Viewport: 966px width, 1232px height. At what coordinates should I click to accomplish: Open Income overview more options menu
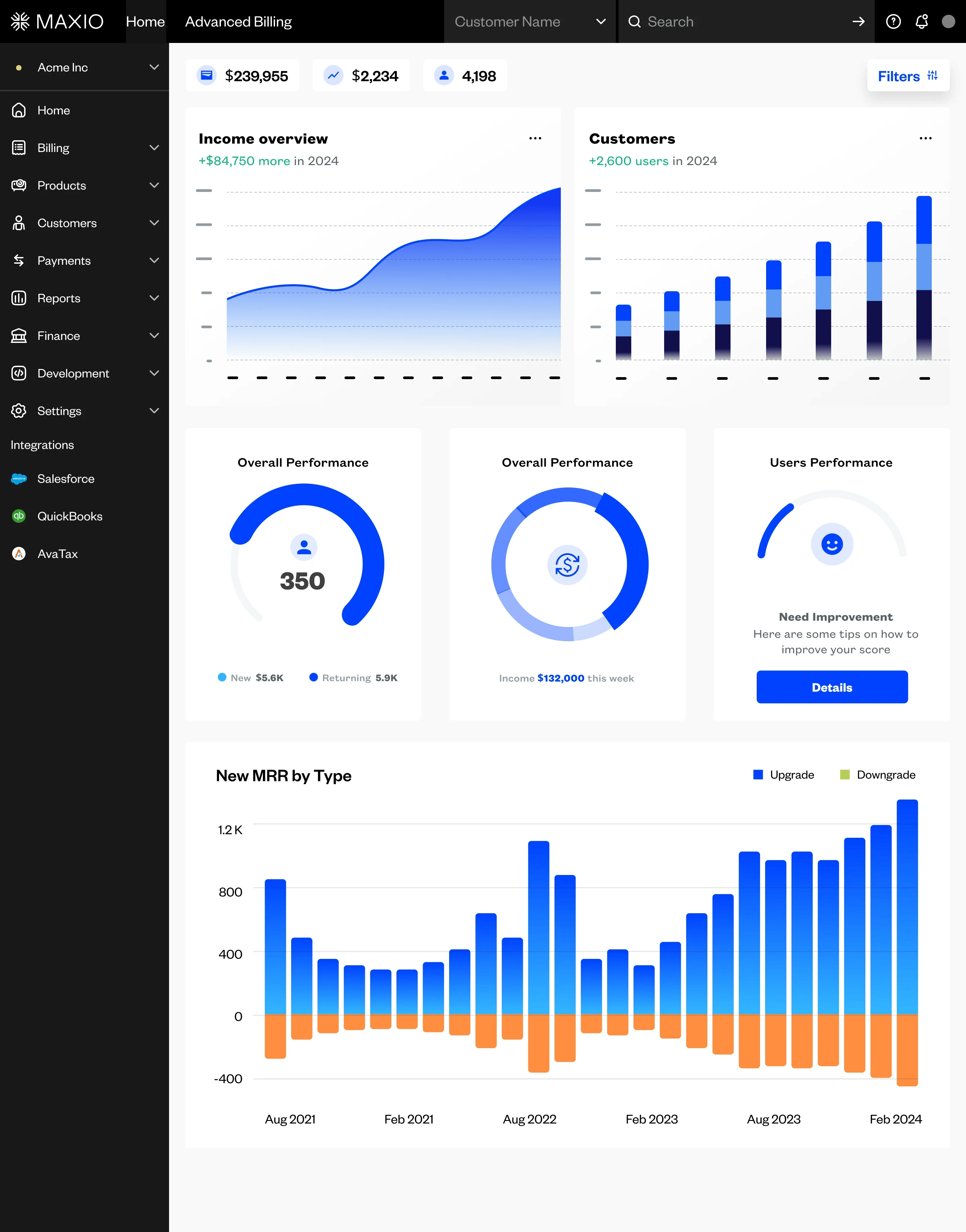535,138
